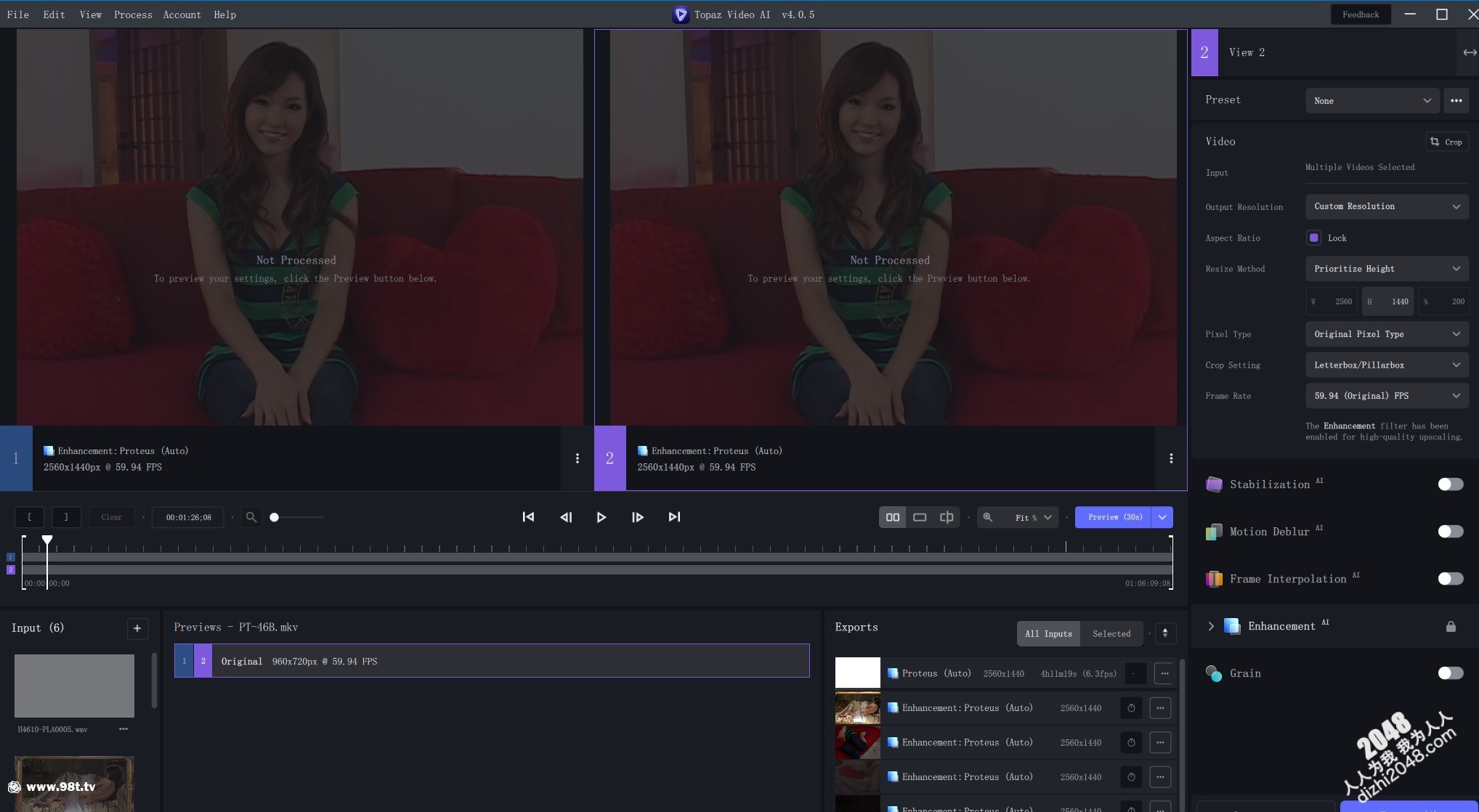Open the Account menu

(x=182, y=15)
